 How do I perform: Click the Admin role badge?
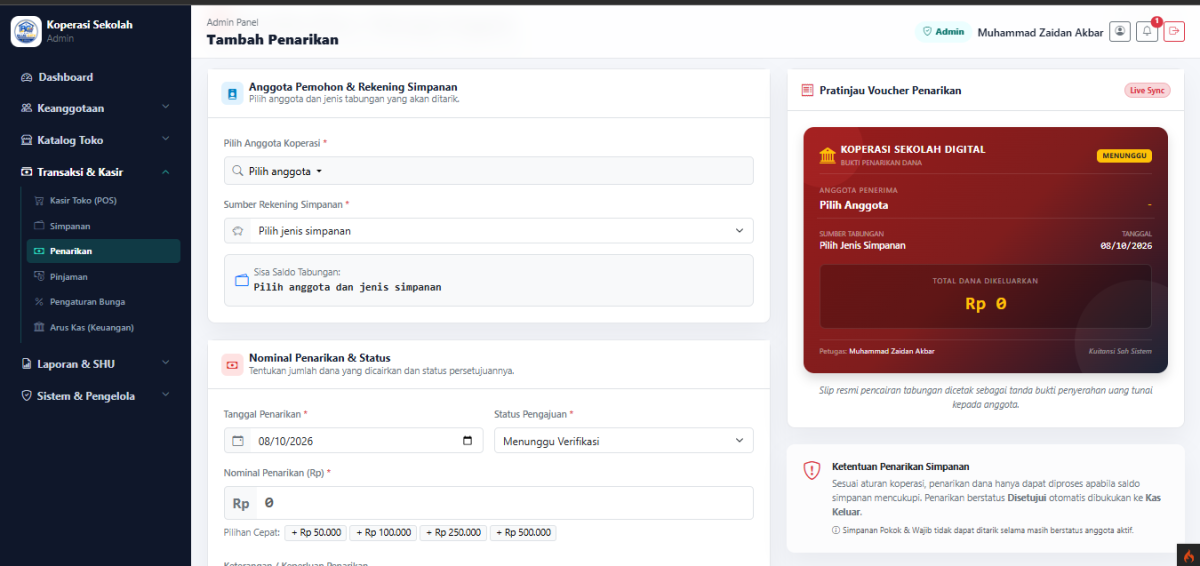click(x=943, y=32)
